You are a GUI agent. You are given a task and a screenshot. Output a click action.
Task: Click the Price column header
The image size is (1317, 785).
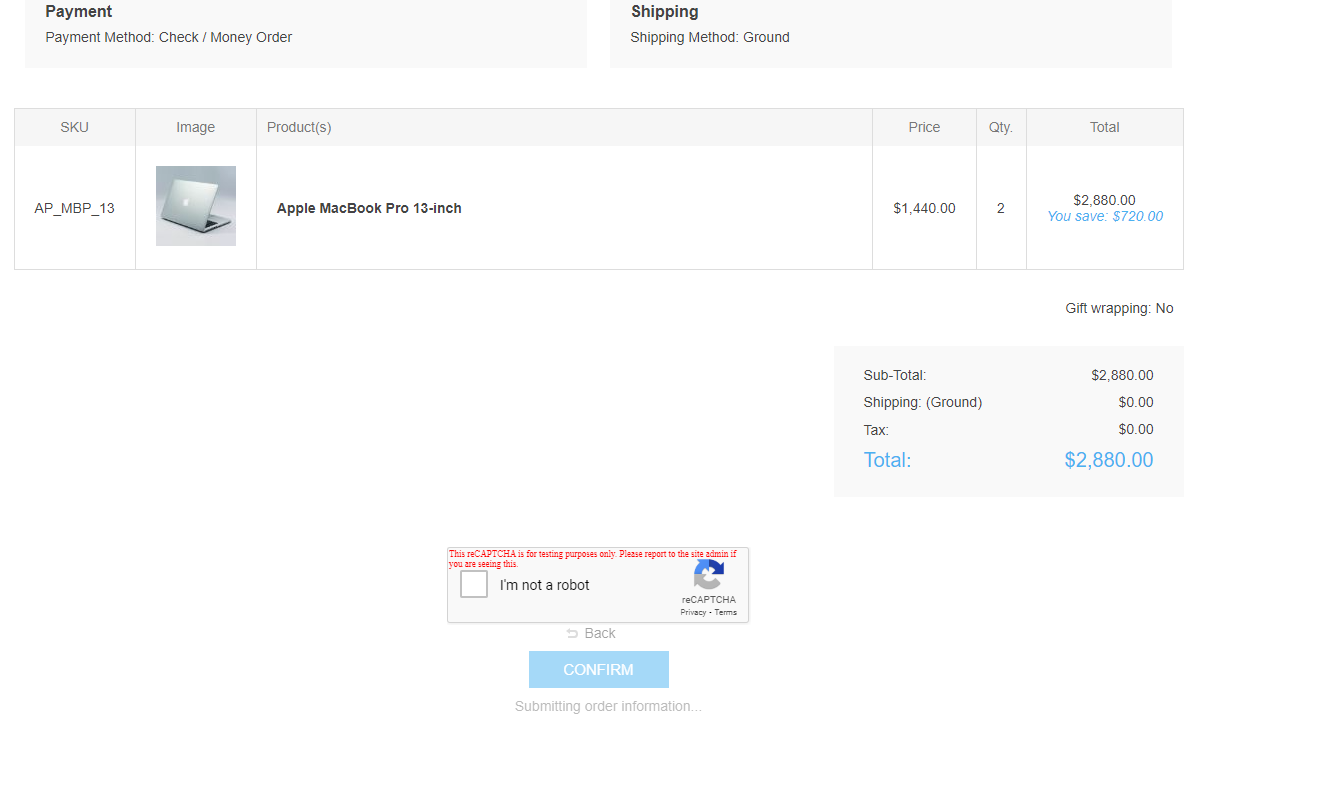click(923, 127)
